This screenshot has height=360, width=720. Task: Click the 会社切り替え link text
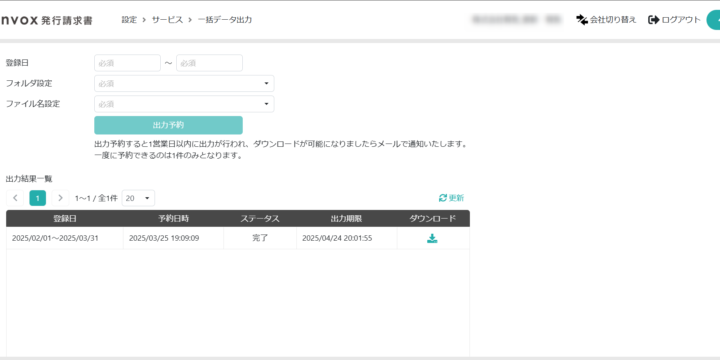click(x=613, y=20)
